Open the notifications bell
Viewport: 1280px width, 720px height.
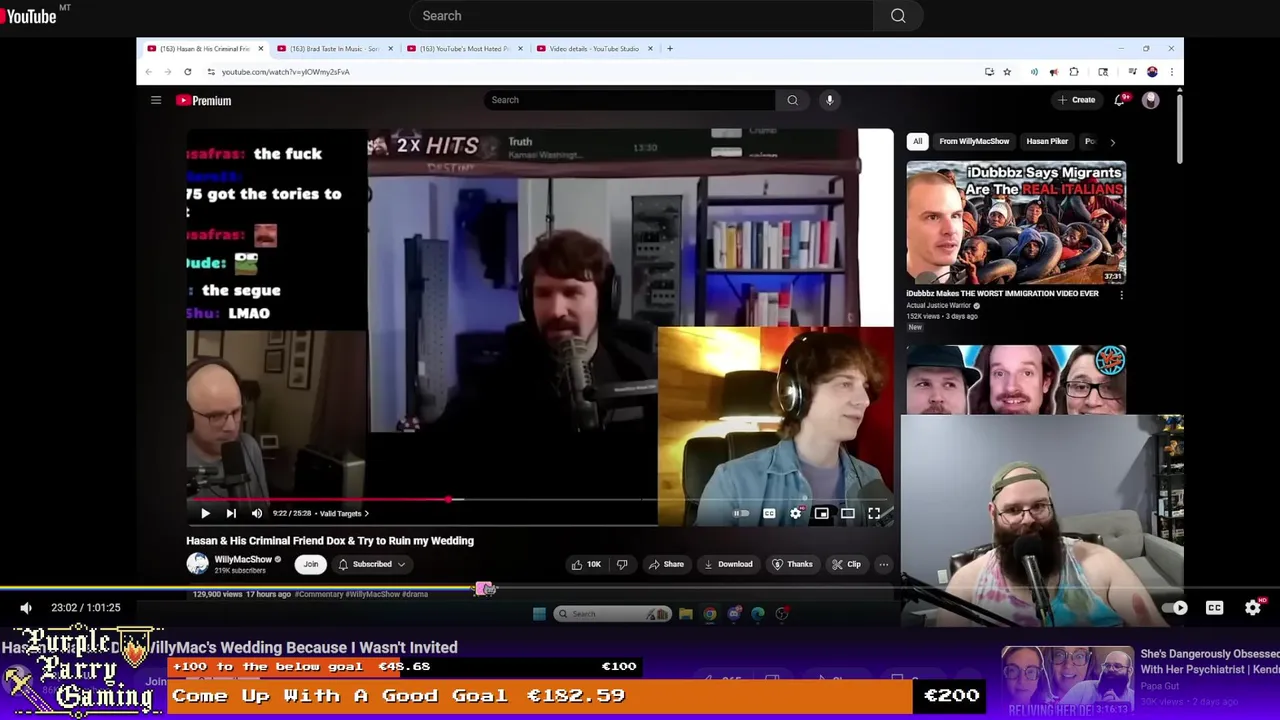coord(1120,100)
